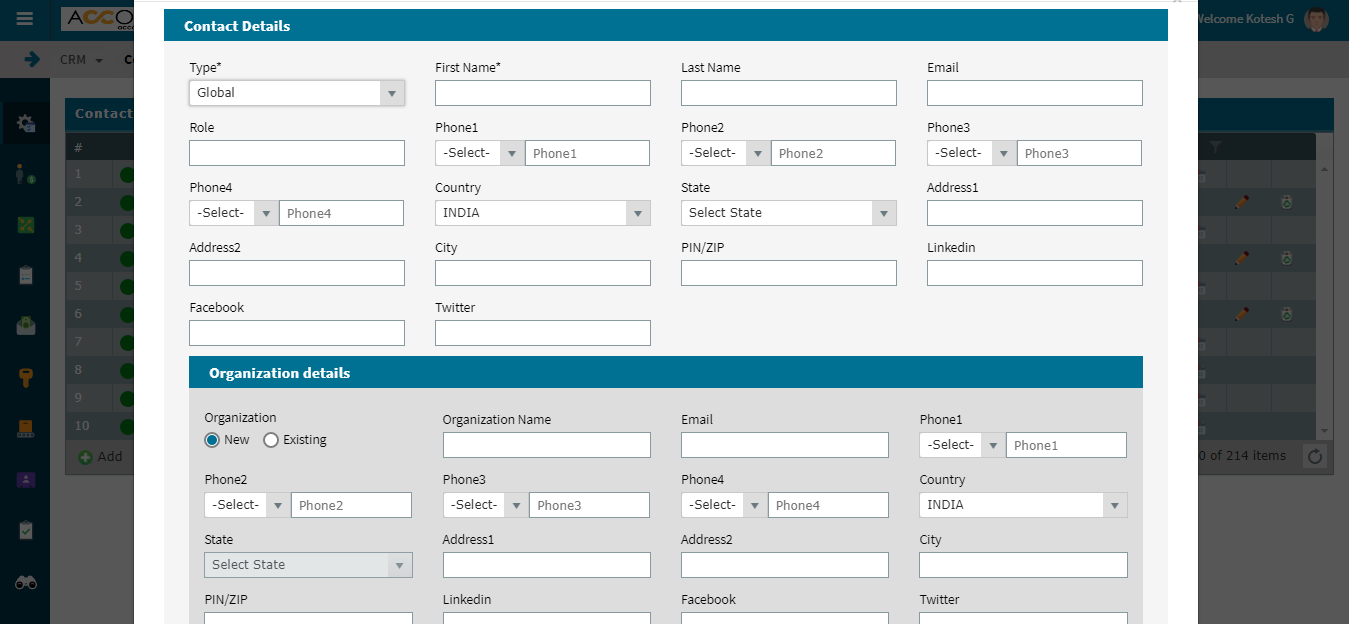The width and height of the screenshot is (1349, 624).
Task: Open the envelope mail sidebar icon
Action: coord(26,326)
